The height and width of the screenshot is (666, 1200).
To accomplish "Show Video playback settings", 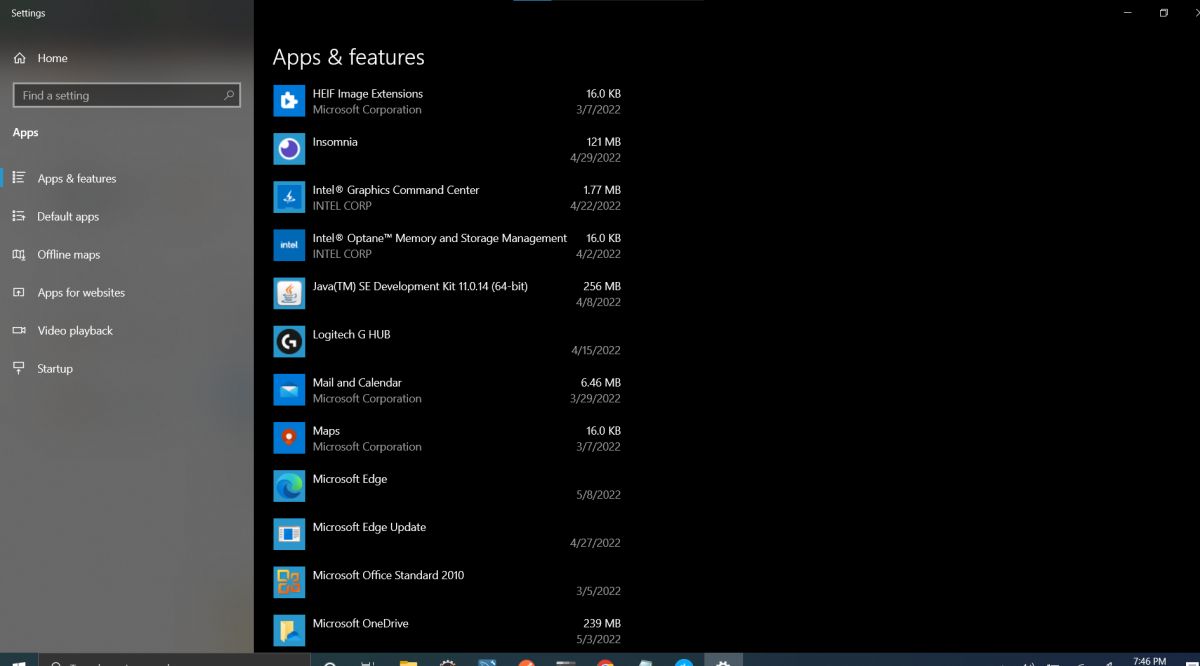I will click(127, 330).
